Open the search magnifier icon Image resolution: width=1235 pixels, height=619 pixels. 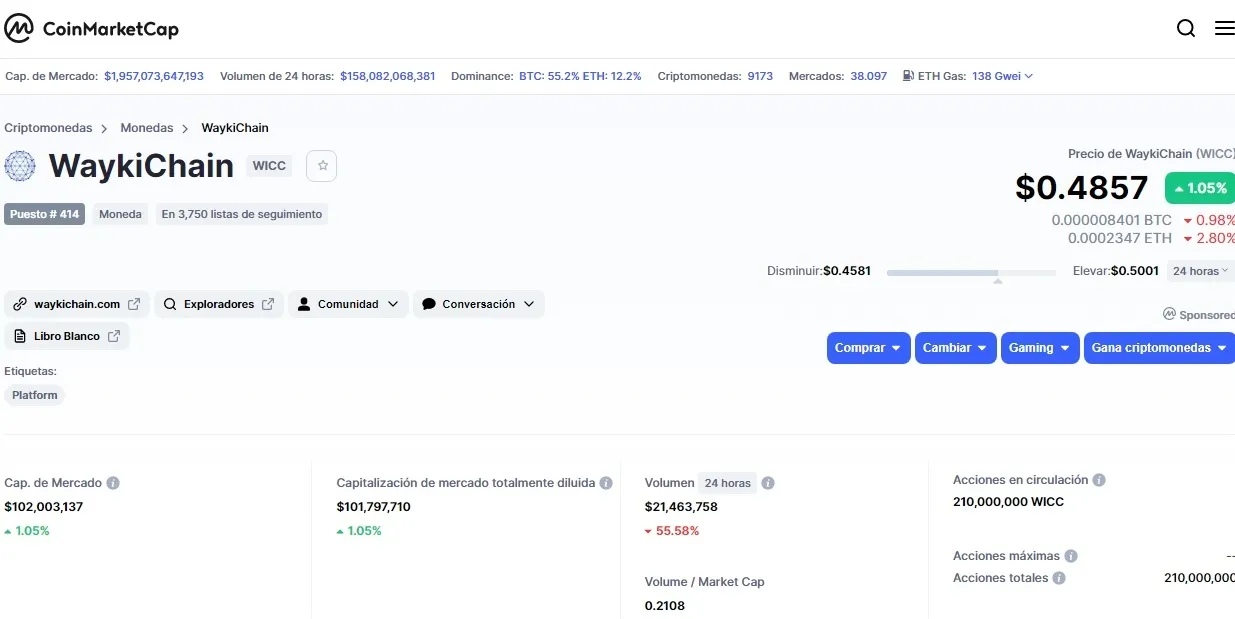pos(1186,29)
